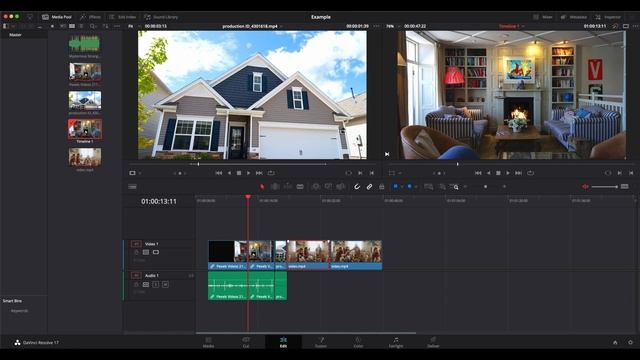Open the Effects Library panel

point(91,17)
